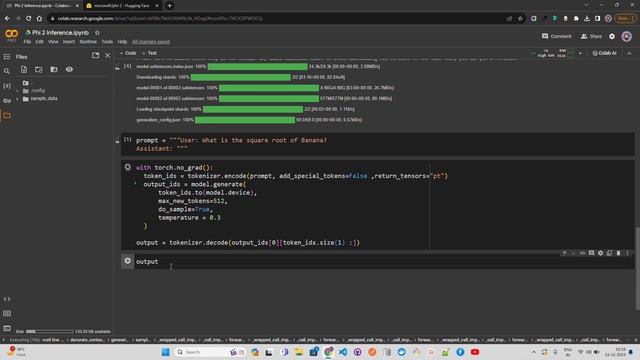Open editor settings for output cell
This screenshot has width=640, height=360.
pyautogui.click(x=600, y=253)
